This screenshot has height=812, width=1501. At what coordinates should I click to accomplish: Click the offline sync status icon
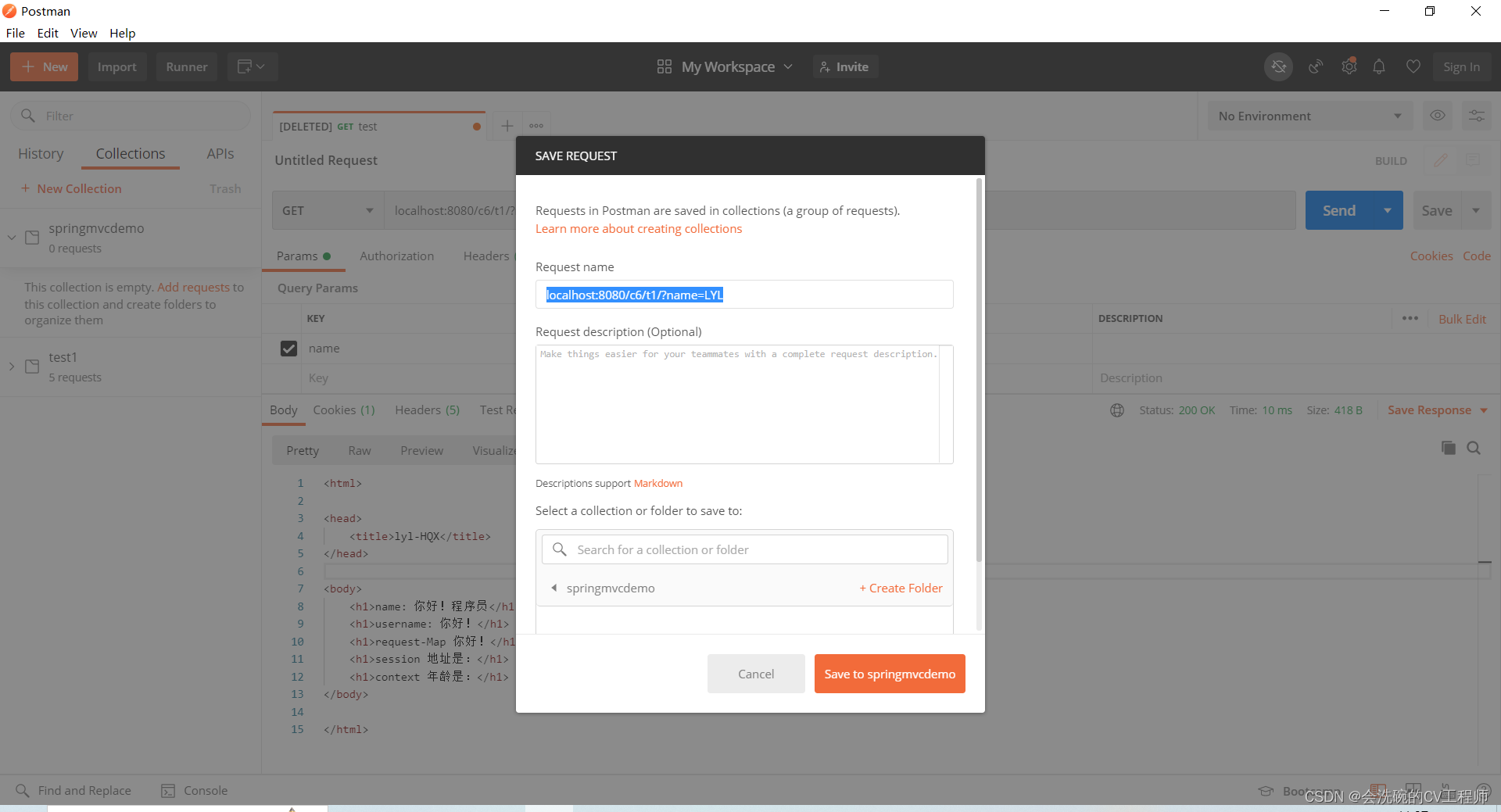pyautogui.click(x=1278, y=67)
